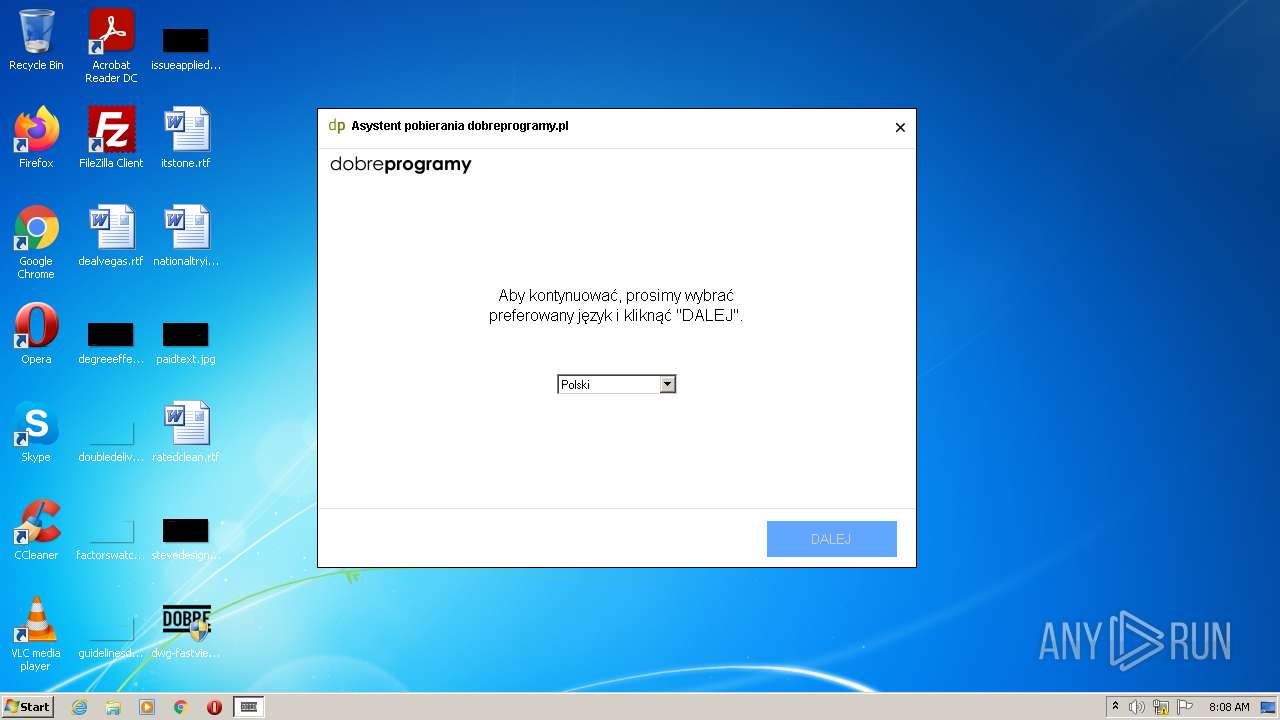The image size is (1280, 720).
Task: Open Internet Explorer in taskbar
Action: coord(79,707)
